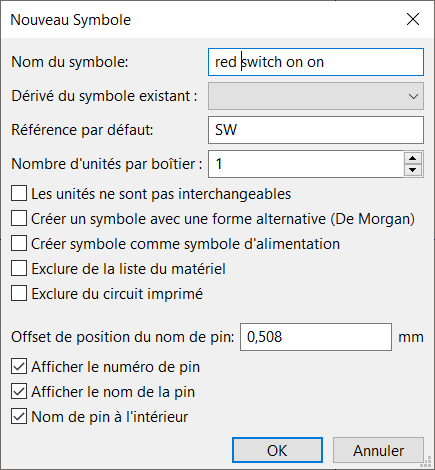Image resolution: width=435 pixels, height=470 pixels.
Task: Click the Nom du symbole text field
Action: [316, 62]
